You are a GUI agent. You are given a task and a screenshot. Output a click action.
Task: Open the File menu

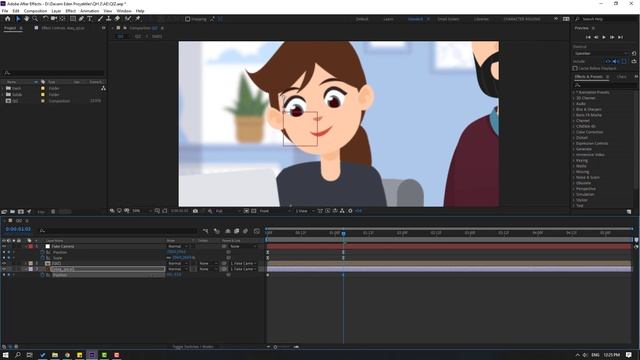point(5,11)
